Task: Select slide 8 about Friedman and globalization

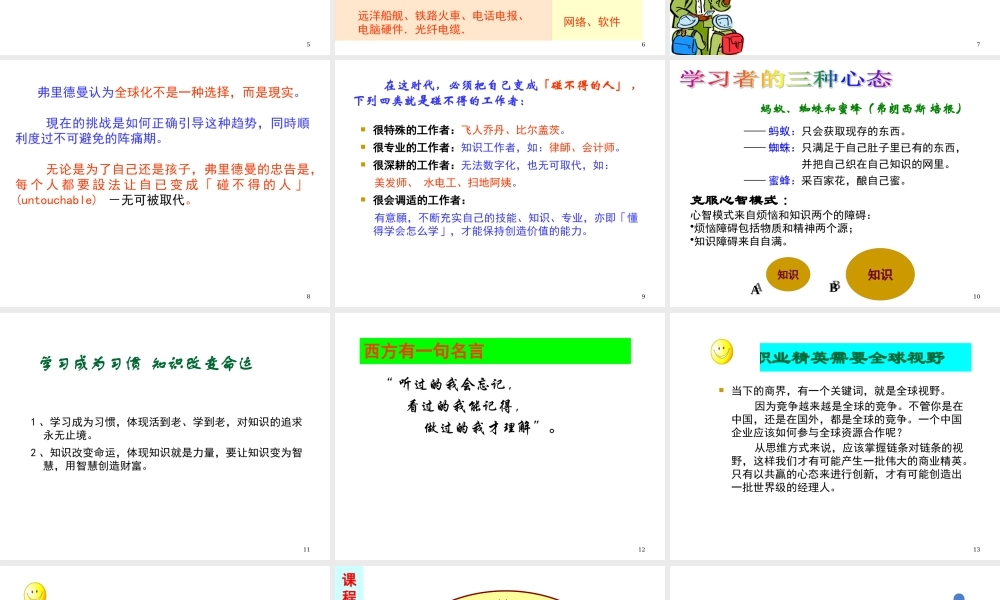Action: click(165, 183)
